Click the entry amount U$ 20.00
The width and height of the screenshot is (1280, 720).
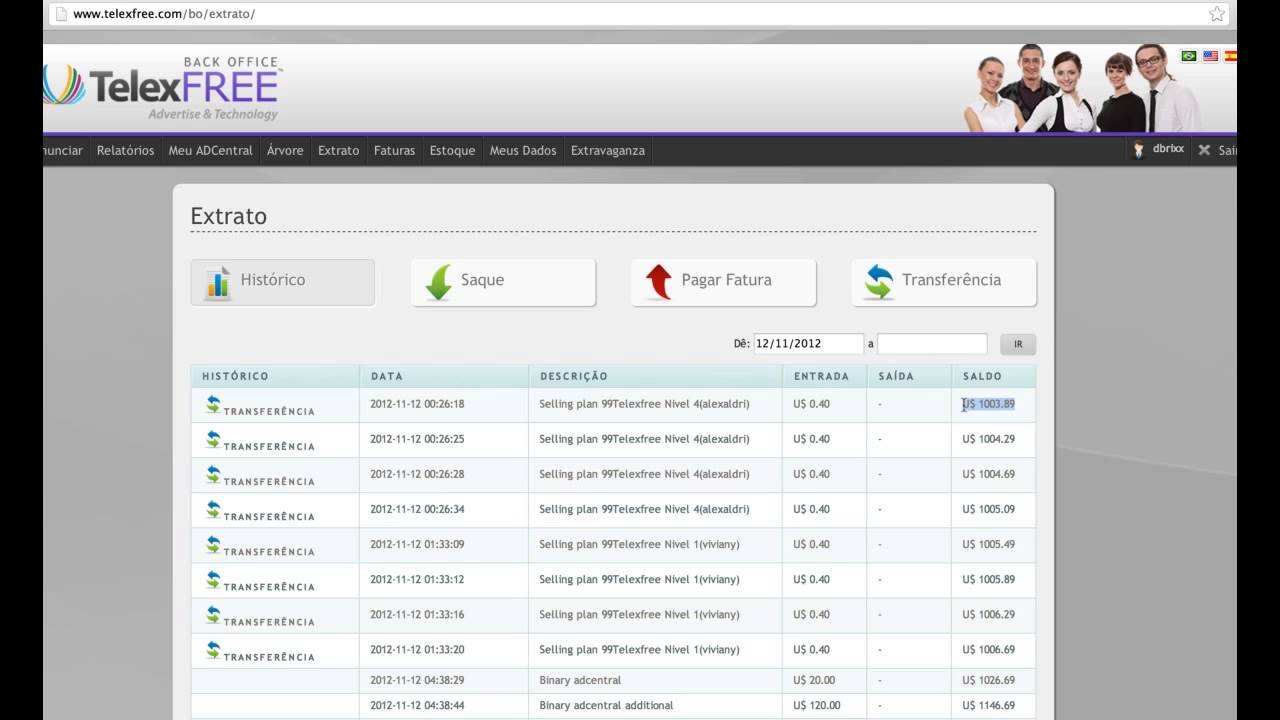tap(815, 680)
